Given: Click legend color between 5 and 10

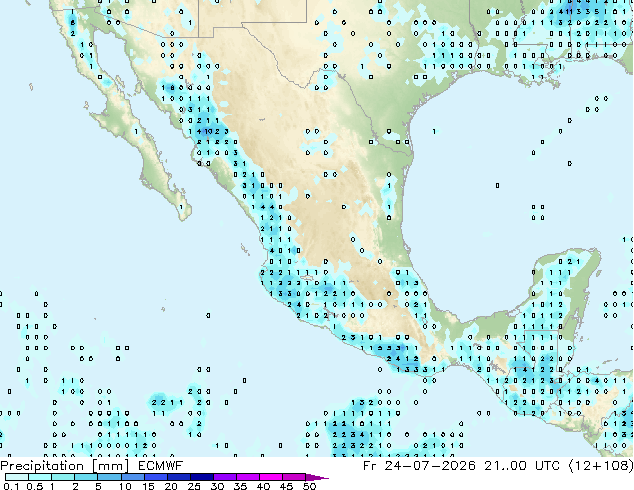Looking at the screenshot, I should pyautogui.click(x=109, y=477).
